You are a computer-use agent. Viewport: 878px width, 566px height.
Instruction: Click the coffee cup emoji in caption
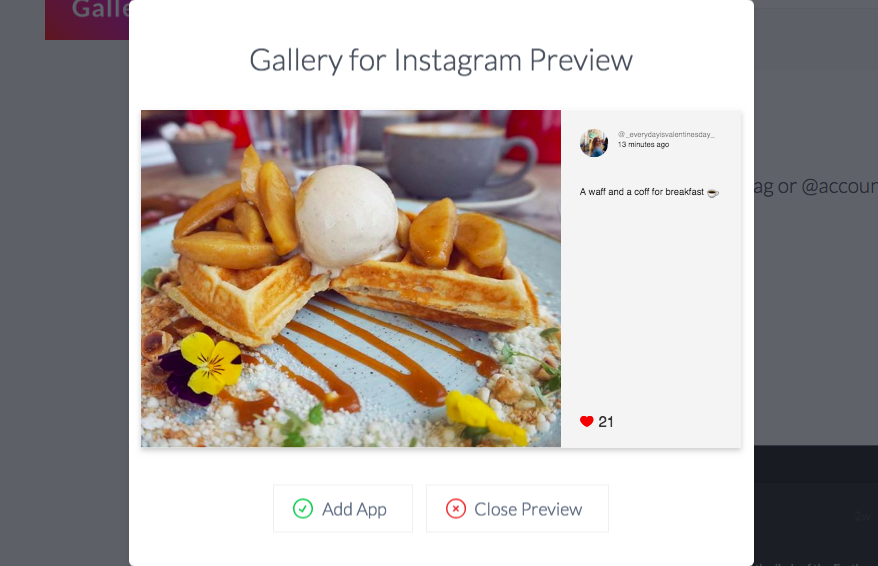tap(713, 193)
